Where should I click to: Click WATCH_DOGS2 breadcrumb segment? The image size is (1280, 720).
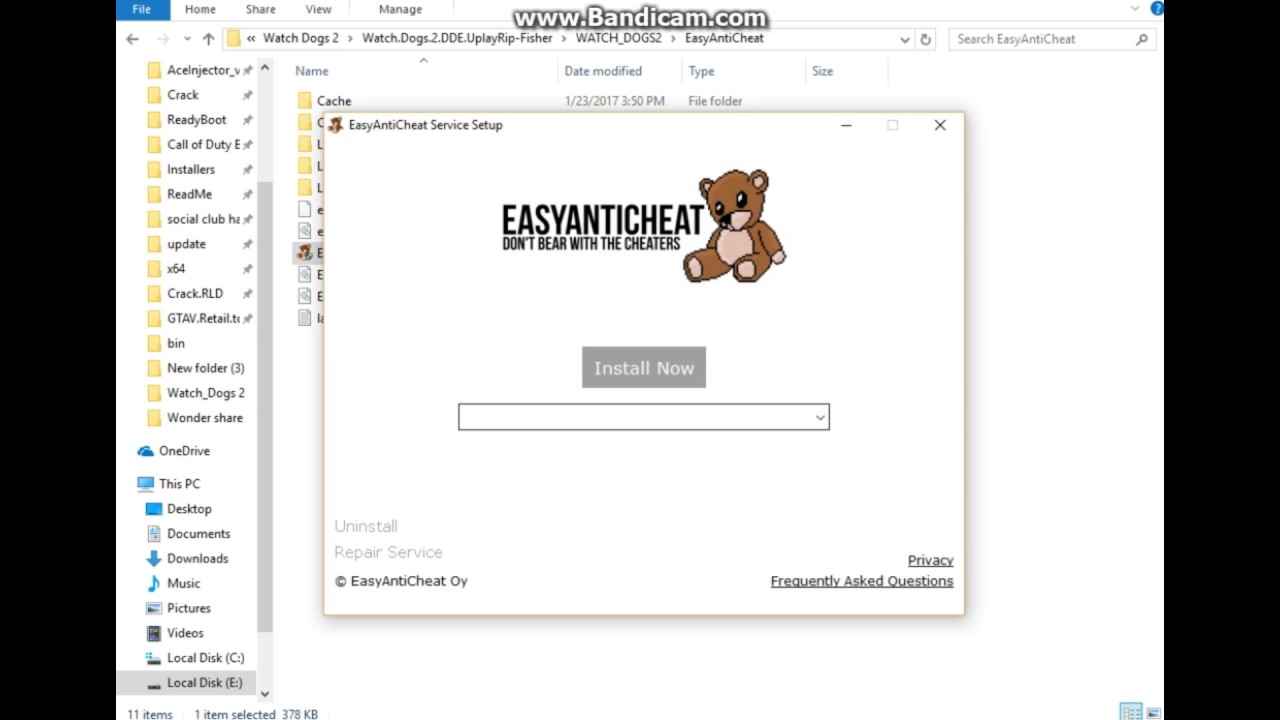(619, 38)
